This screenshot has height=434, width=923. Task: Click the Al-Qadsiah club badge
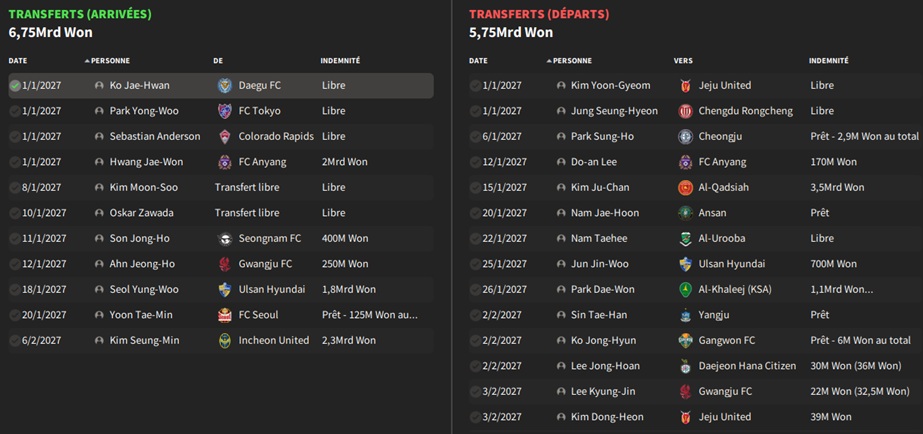(x=685, y=188)
